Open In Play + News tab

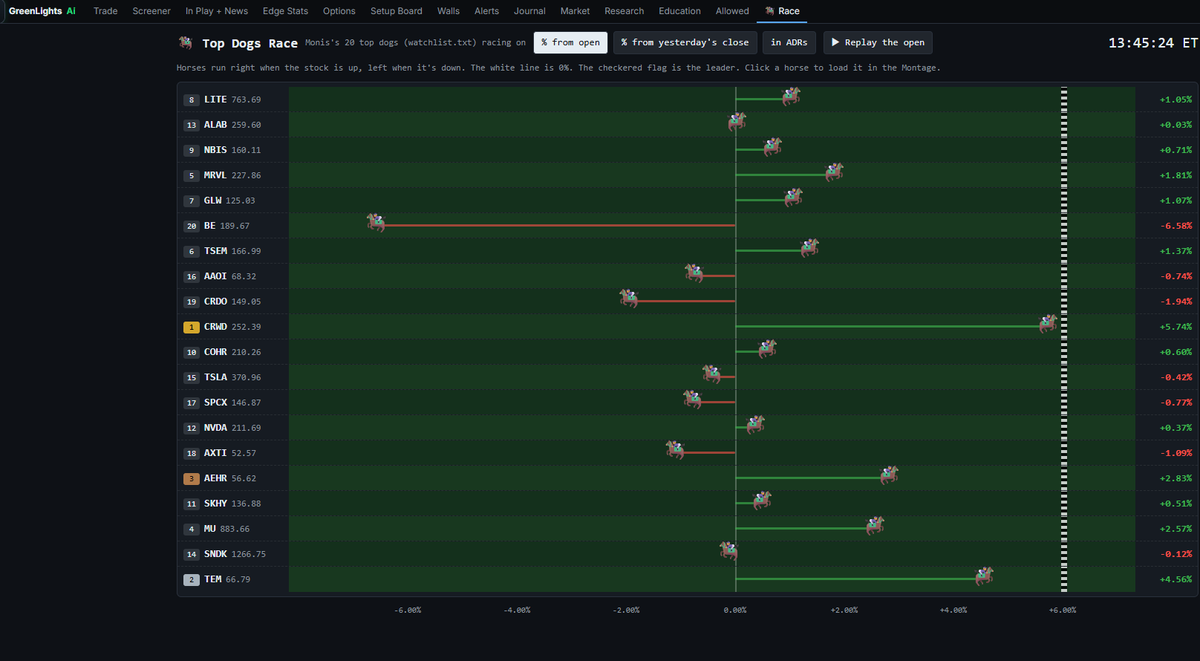(x=217, y=11)
